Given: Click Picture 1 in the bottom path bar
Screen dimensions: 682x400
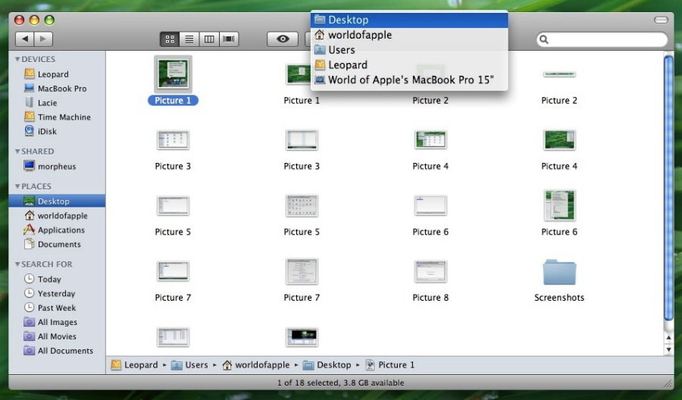Looking at the screenshot, I should (390, 365).
